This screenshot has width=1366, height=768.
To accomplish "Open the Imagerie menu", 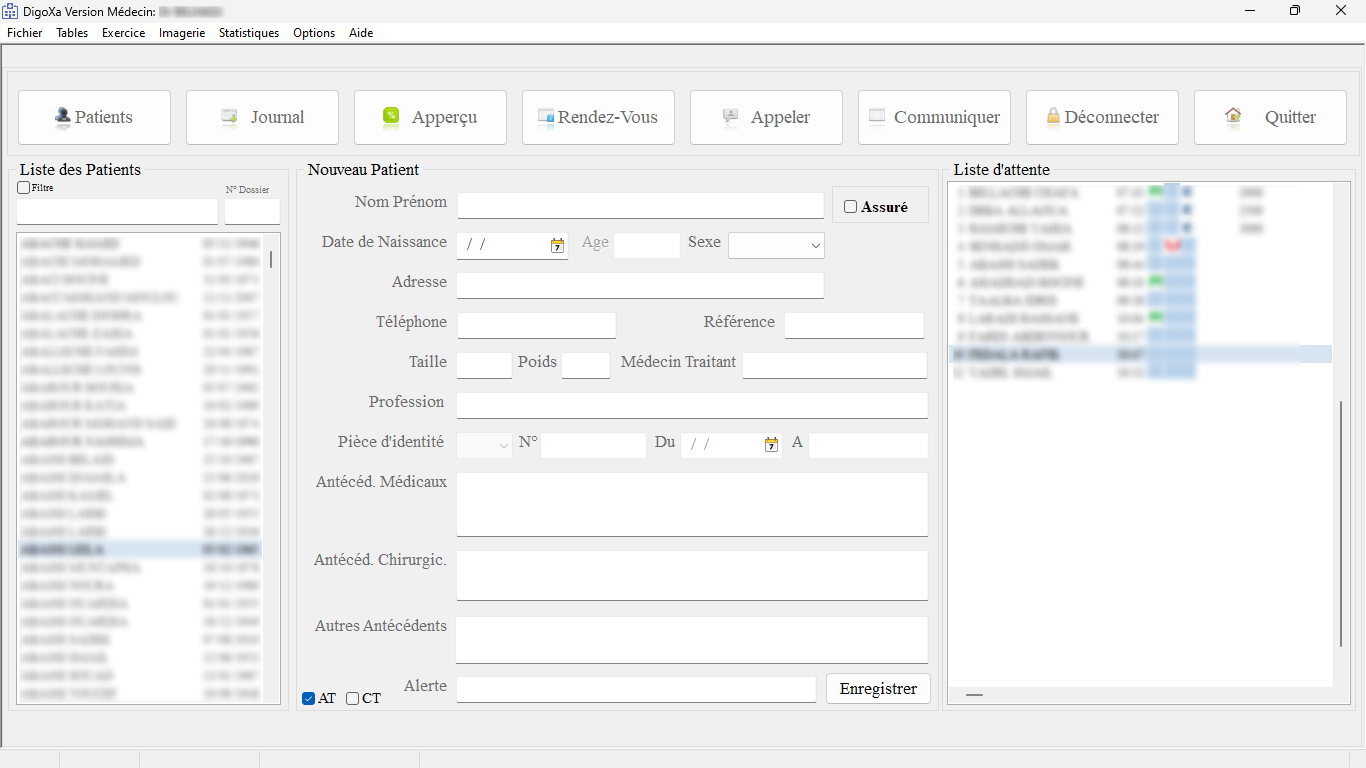I will (x=182, y=33).
